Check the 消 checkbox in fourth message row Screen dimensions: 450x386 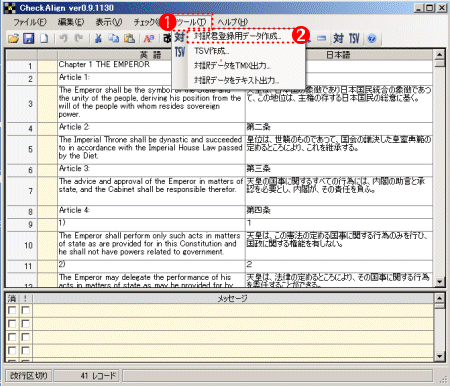click(x=12, y=350)
